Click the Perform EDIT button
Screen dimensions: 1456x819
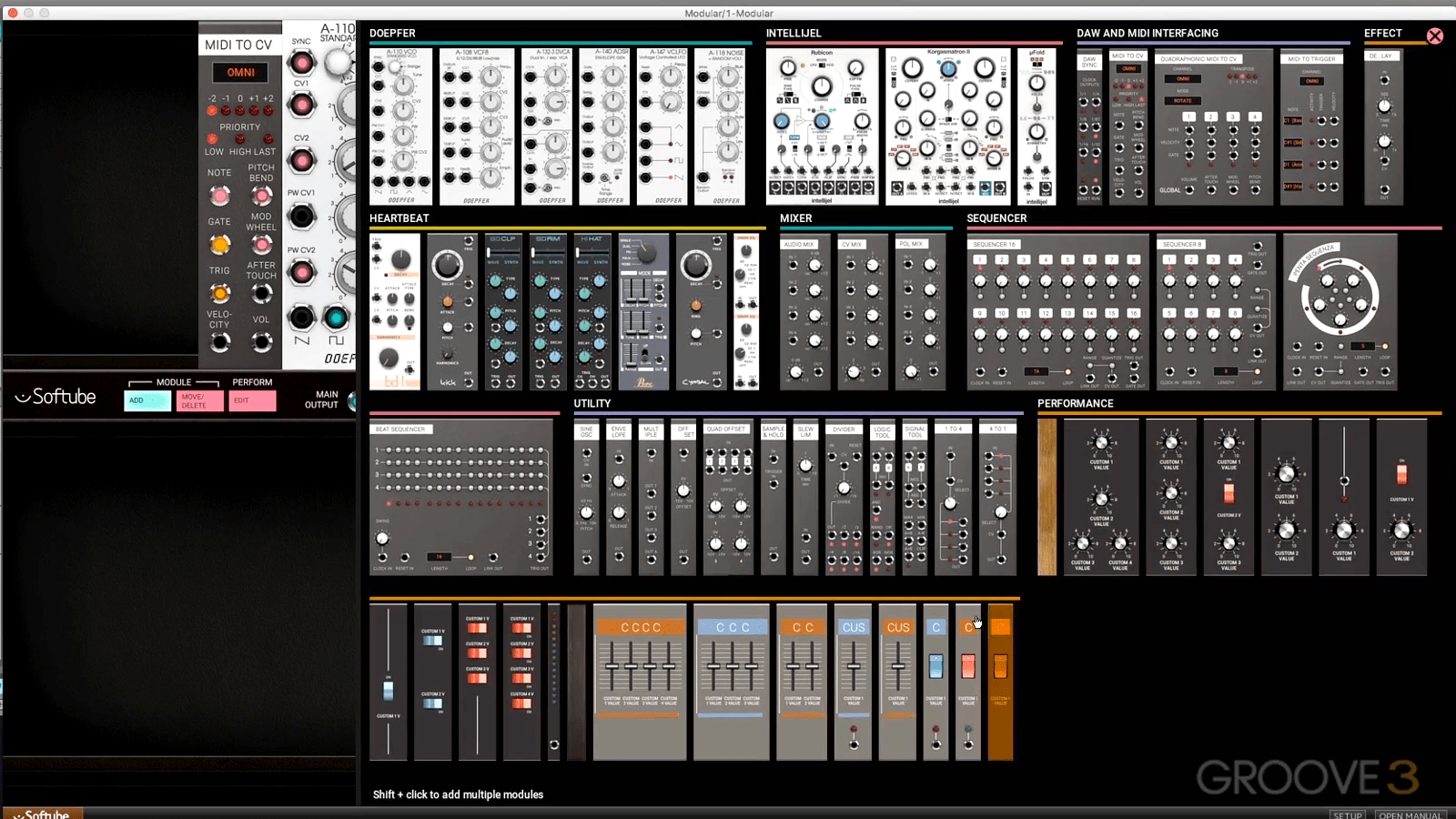pos(252,400)
